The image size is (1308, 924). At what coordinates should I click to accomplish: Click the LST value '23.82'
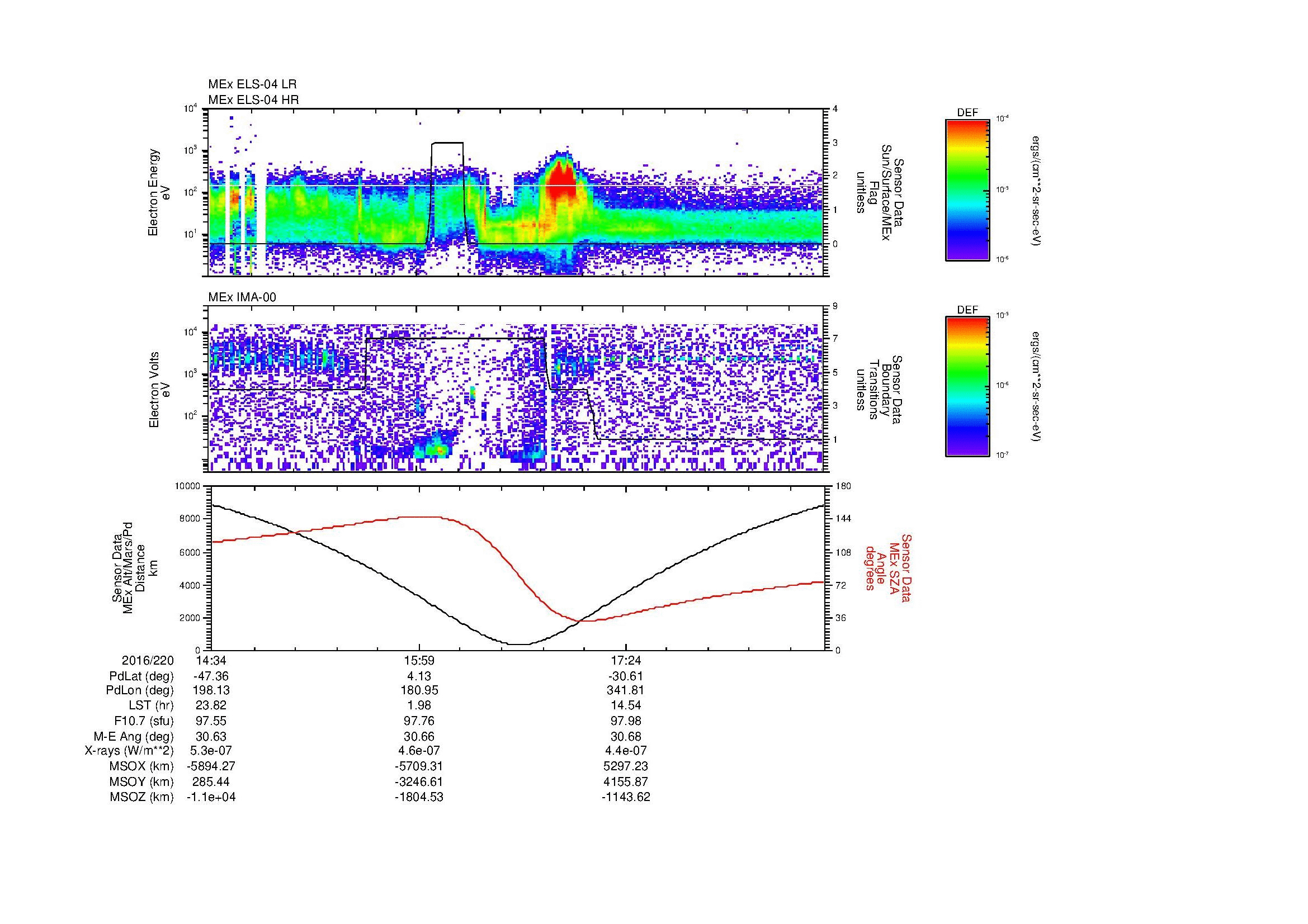click(211, 705)
